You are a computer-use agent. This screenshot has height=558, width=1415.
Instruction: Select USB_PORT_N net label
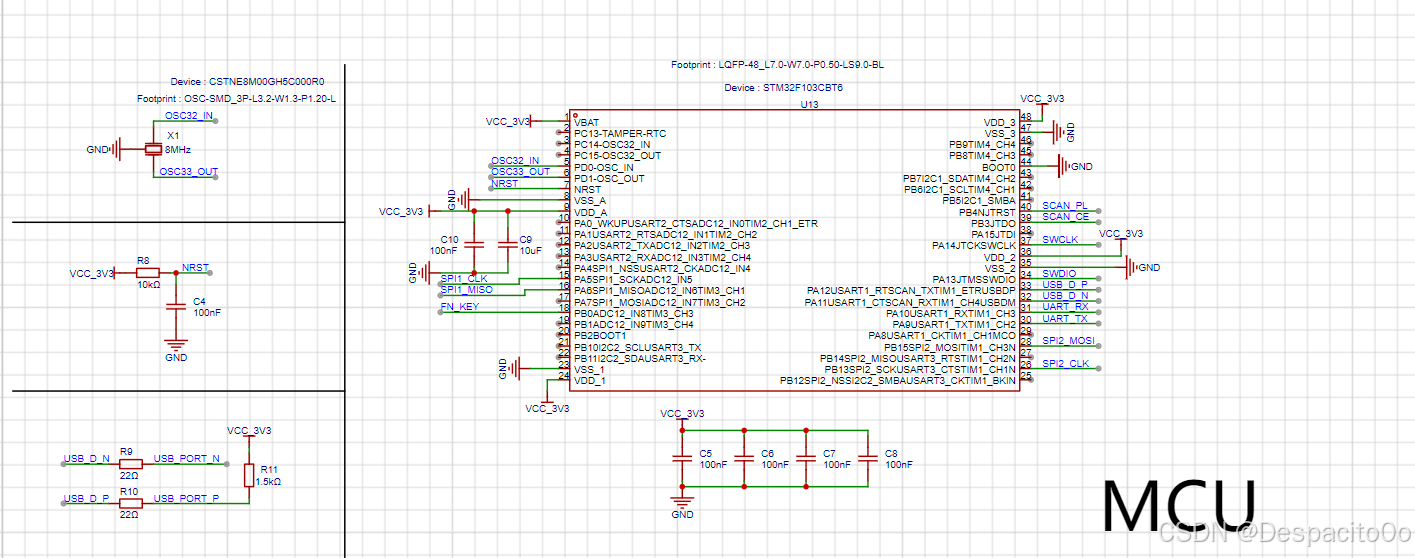pos(187,459)
